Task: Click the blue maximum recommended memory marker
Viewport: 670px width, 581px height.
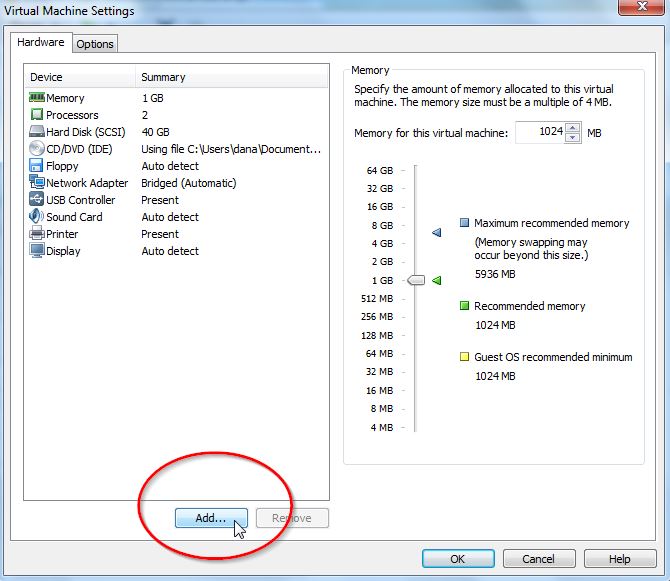Action: coord(436,232)
